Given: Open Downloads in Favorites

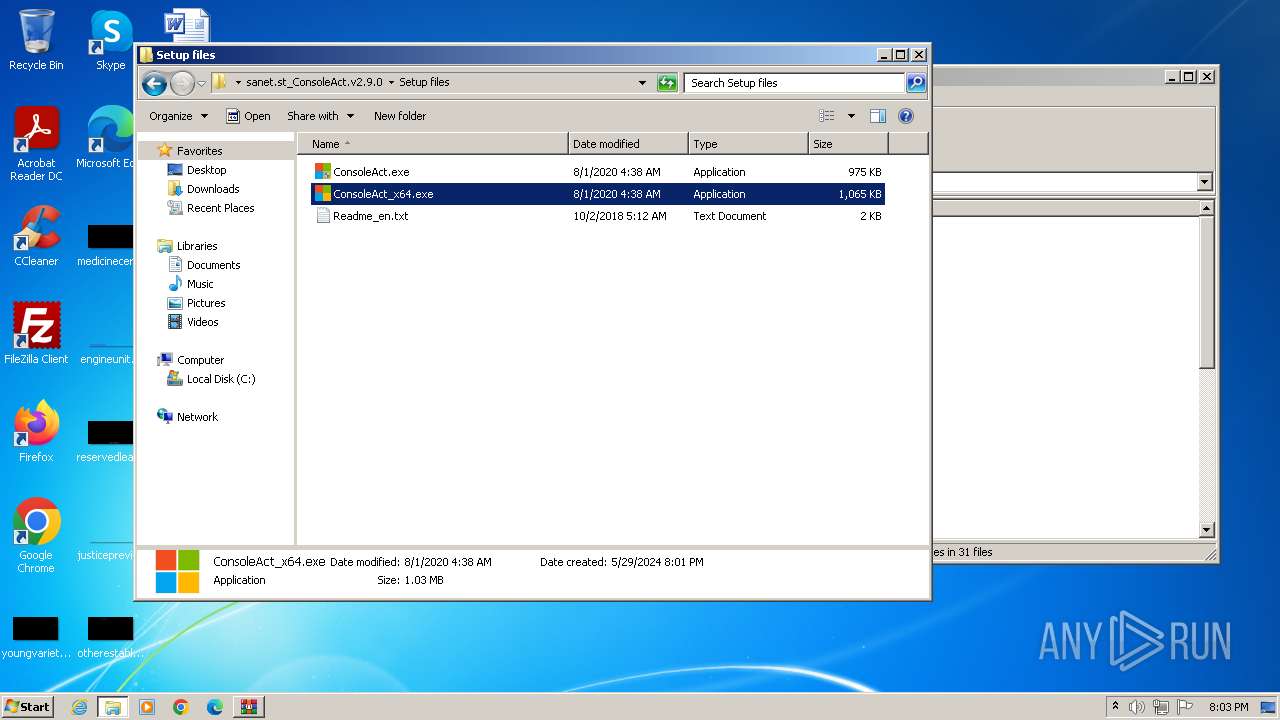Looking at the screenshot, I should pos(213,189).
